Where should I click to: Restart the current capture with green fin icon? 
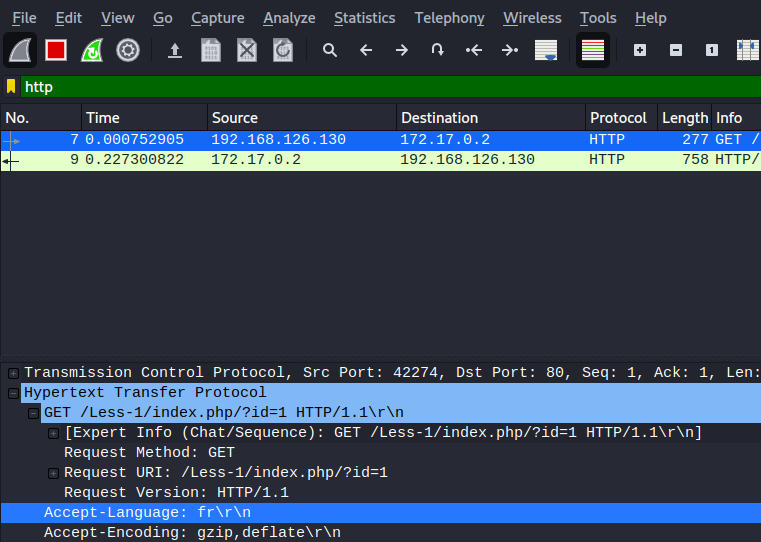pos(92,50)
